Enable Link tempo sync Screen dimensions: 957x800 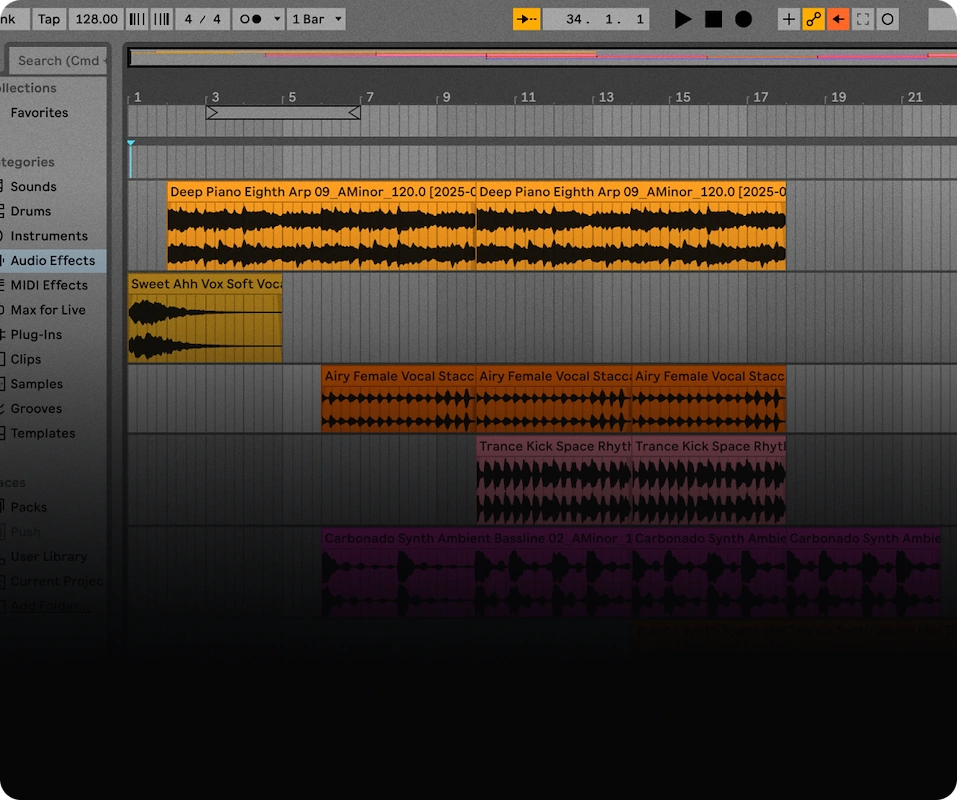point(8,18)
